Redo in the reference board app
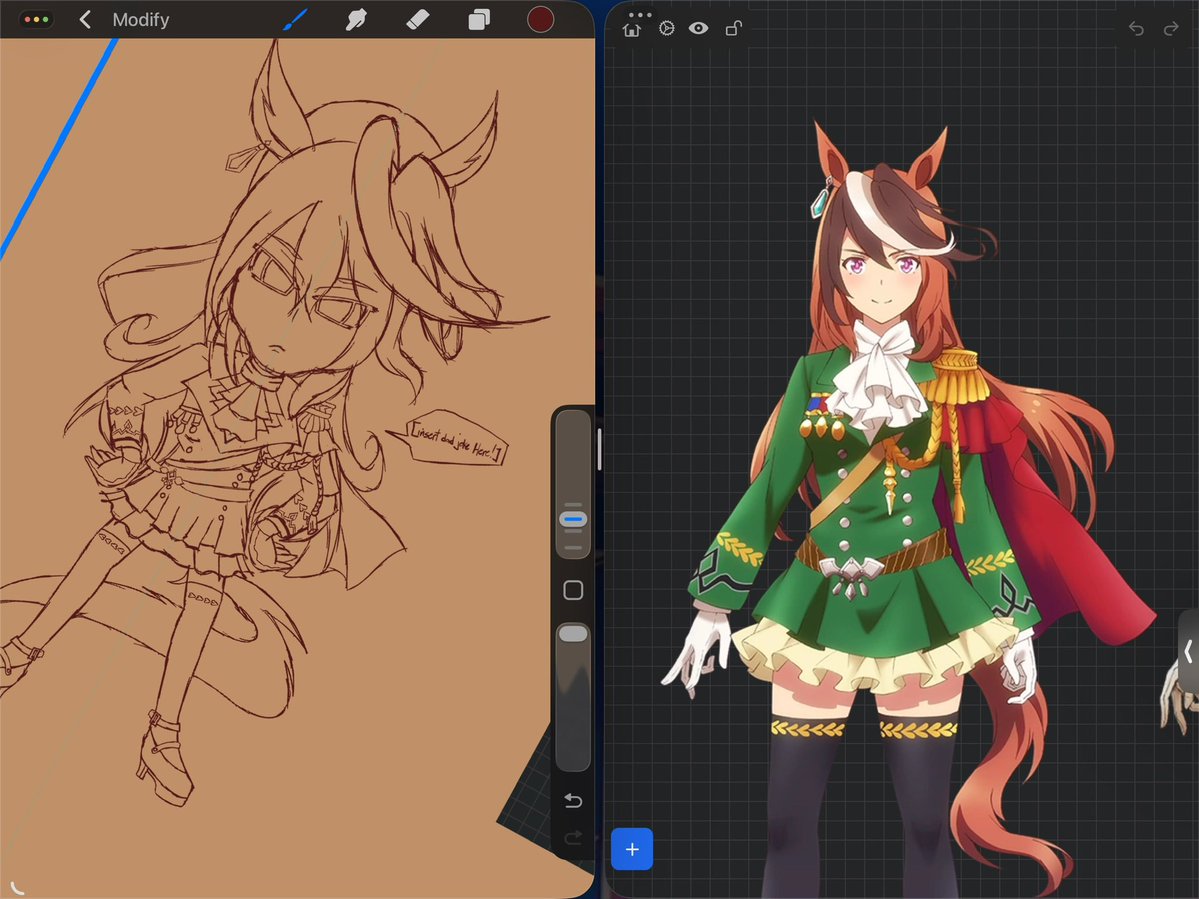Screen dimensions: 1199x899 (1171, 29)
